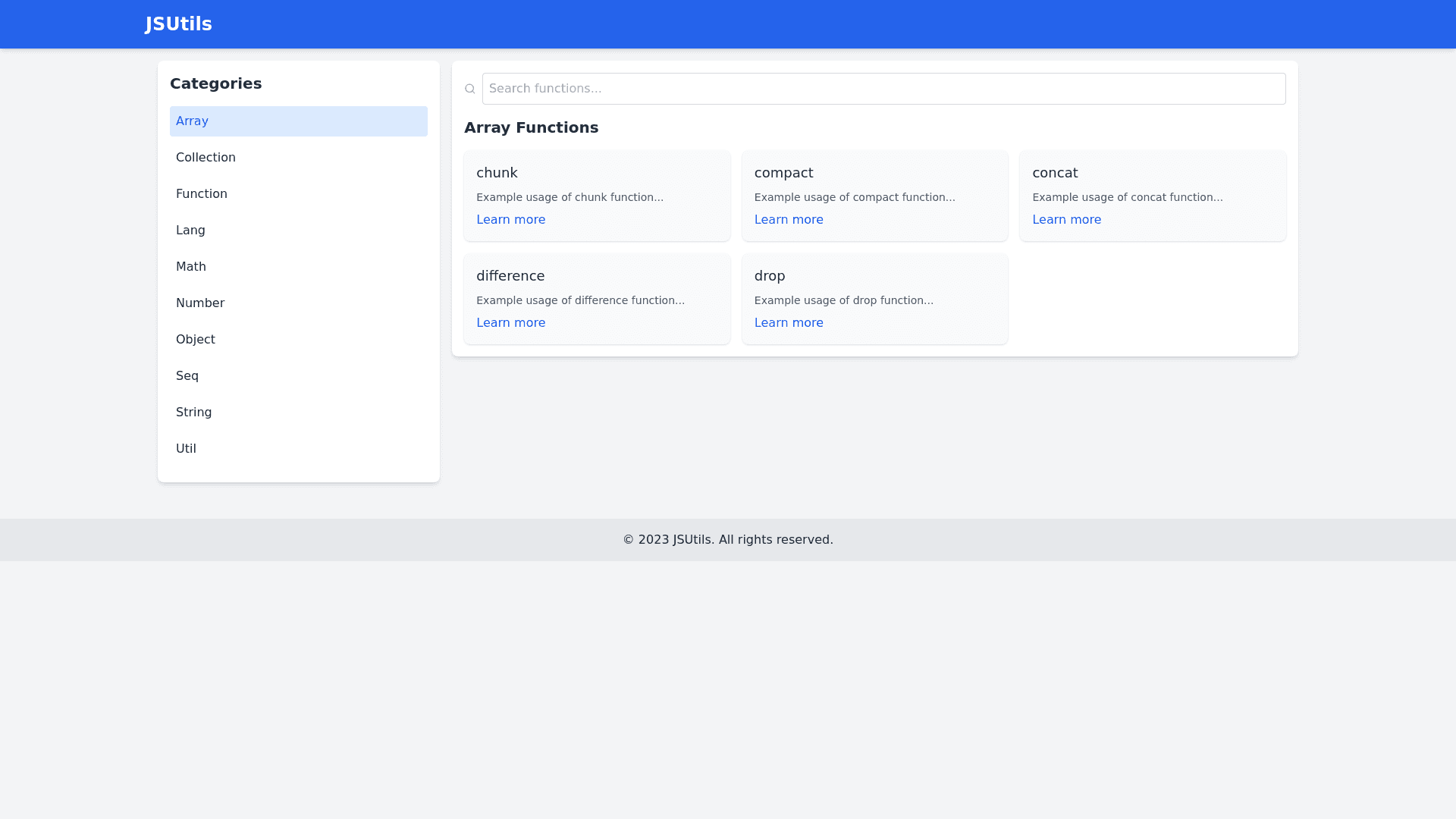Viewport: 1456px width, 819px height.
Task: Open the Object category
Action: pyautogui.click(x=298, y=340)
